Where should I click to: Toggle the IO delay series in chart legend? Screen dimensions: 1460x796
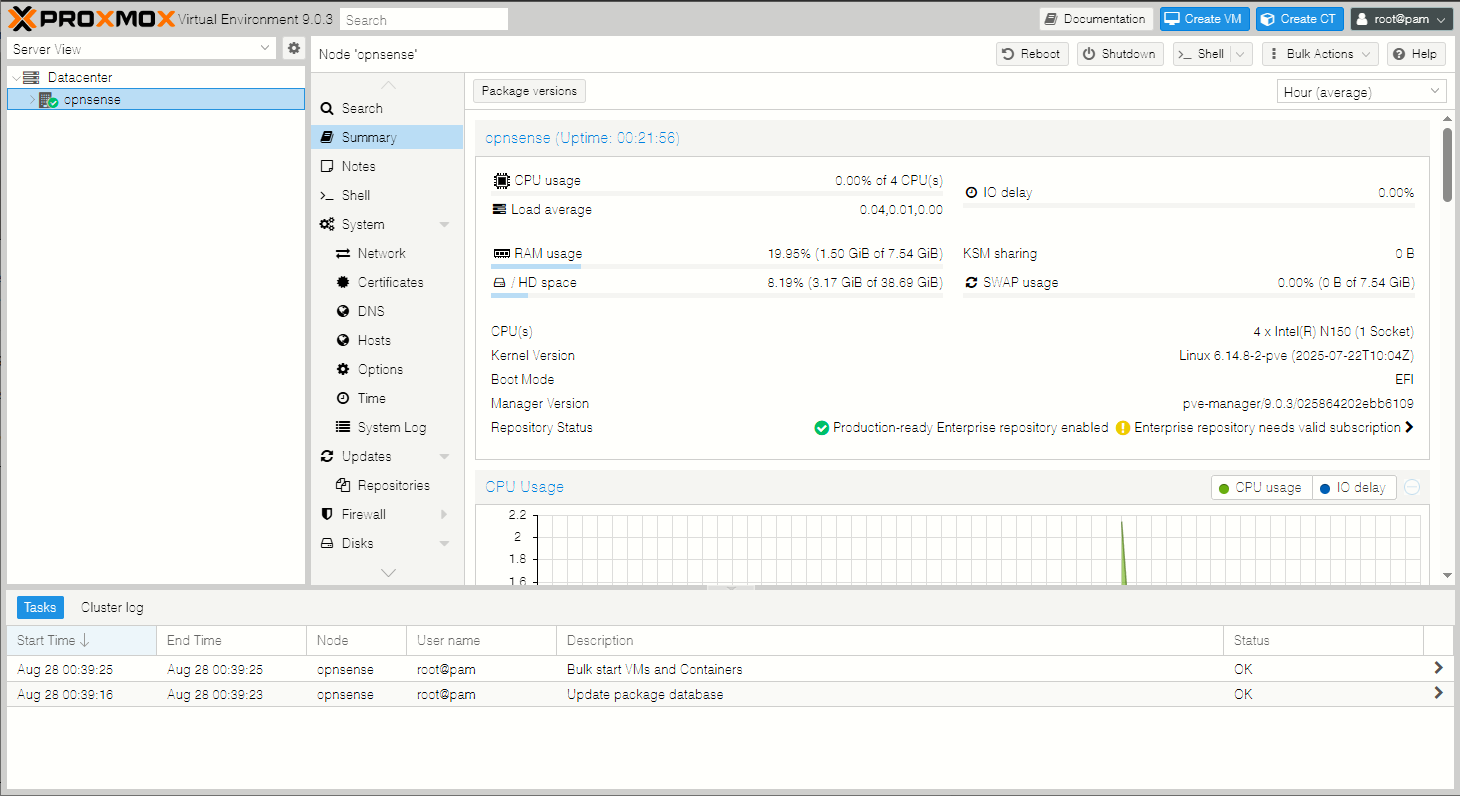[x=1354, y=487]
